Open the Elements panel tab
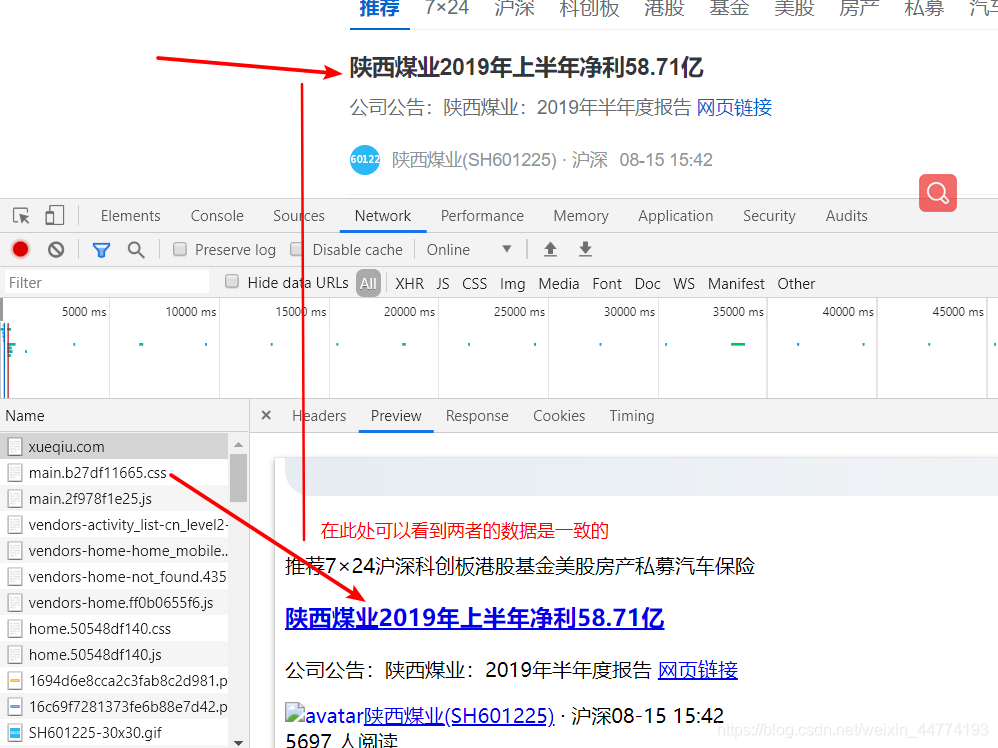The height and width of the screenshot is (748, 998). [130, 216]
